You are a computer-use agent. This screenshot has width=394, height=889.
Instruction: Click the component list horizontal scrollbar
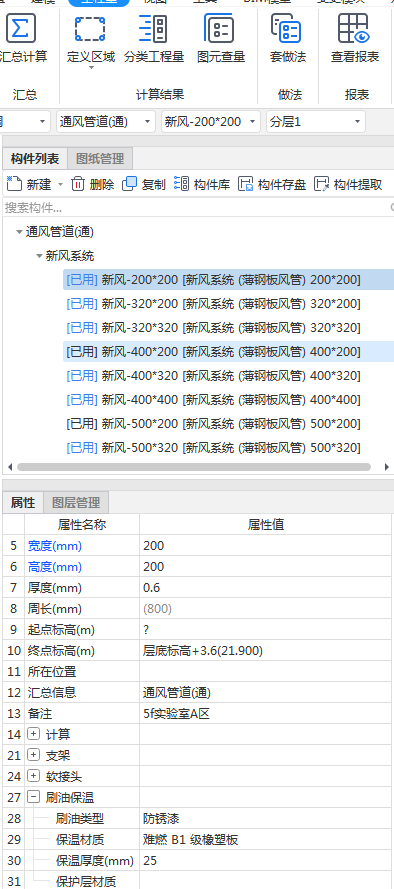click(x=194, y=467)
